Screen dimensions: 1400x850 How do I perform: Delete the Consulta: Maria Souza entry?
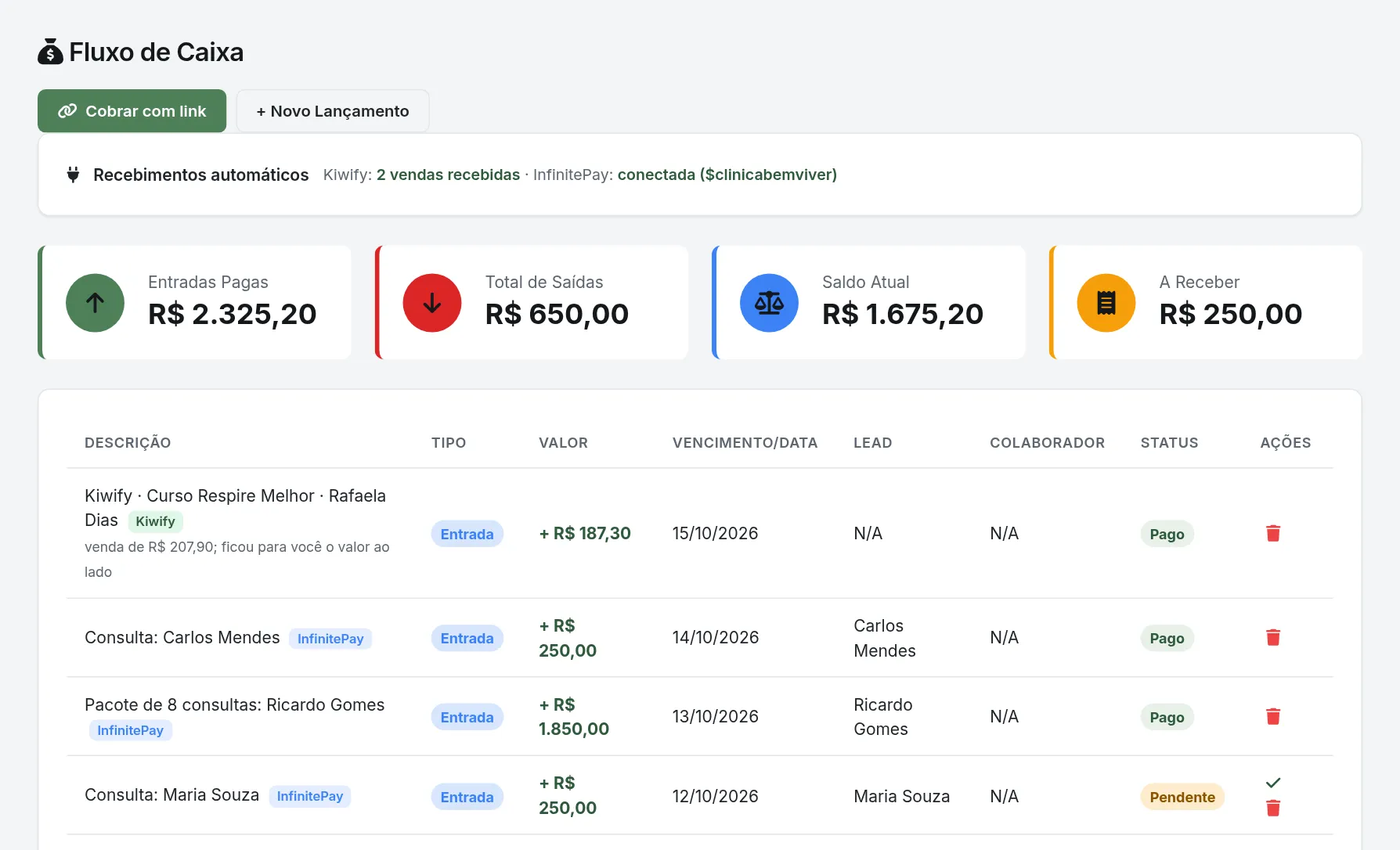pyautogui.click(x=1273, y=808)
